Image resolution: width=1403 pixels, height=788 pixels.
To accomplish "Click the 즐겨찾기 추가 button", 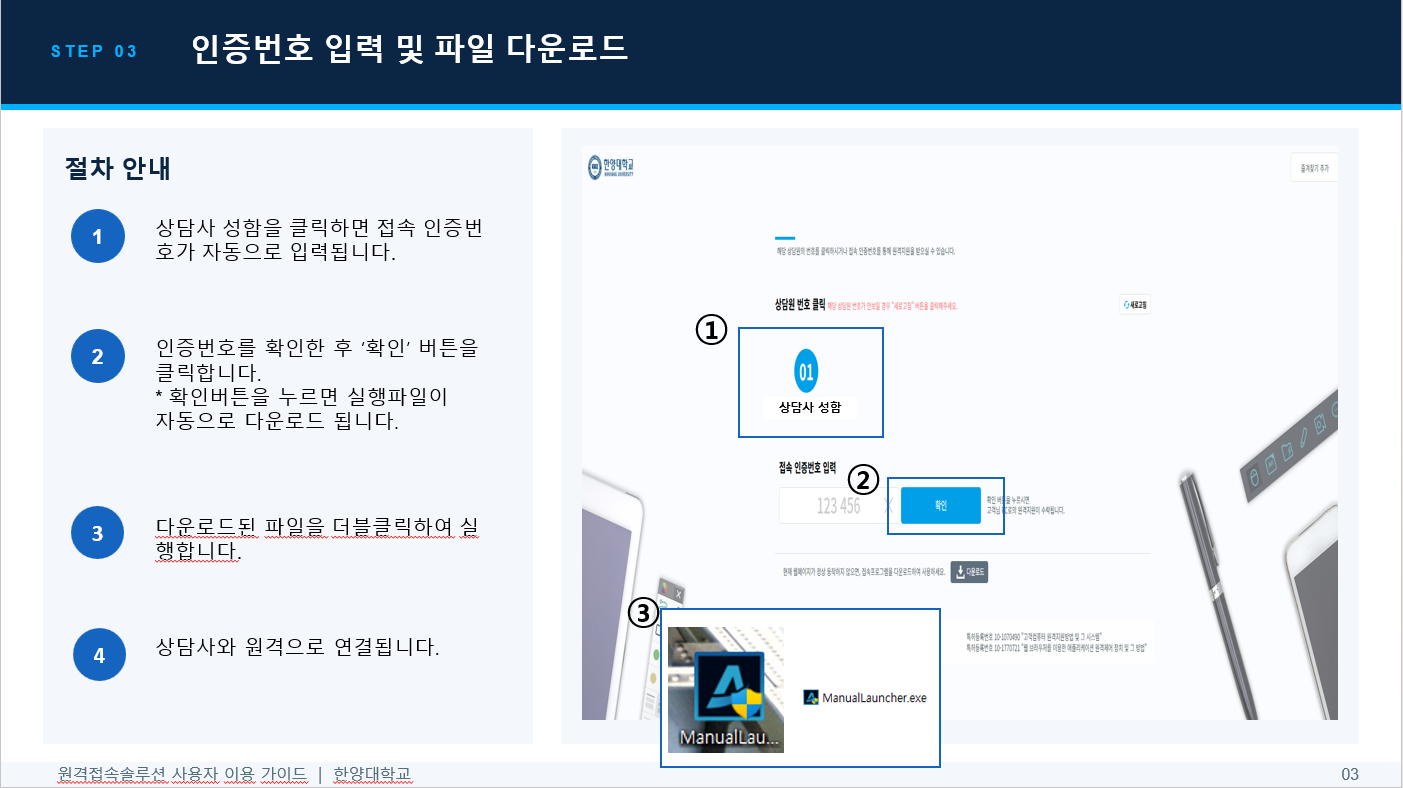I will [x=1314, y=168].
